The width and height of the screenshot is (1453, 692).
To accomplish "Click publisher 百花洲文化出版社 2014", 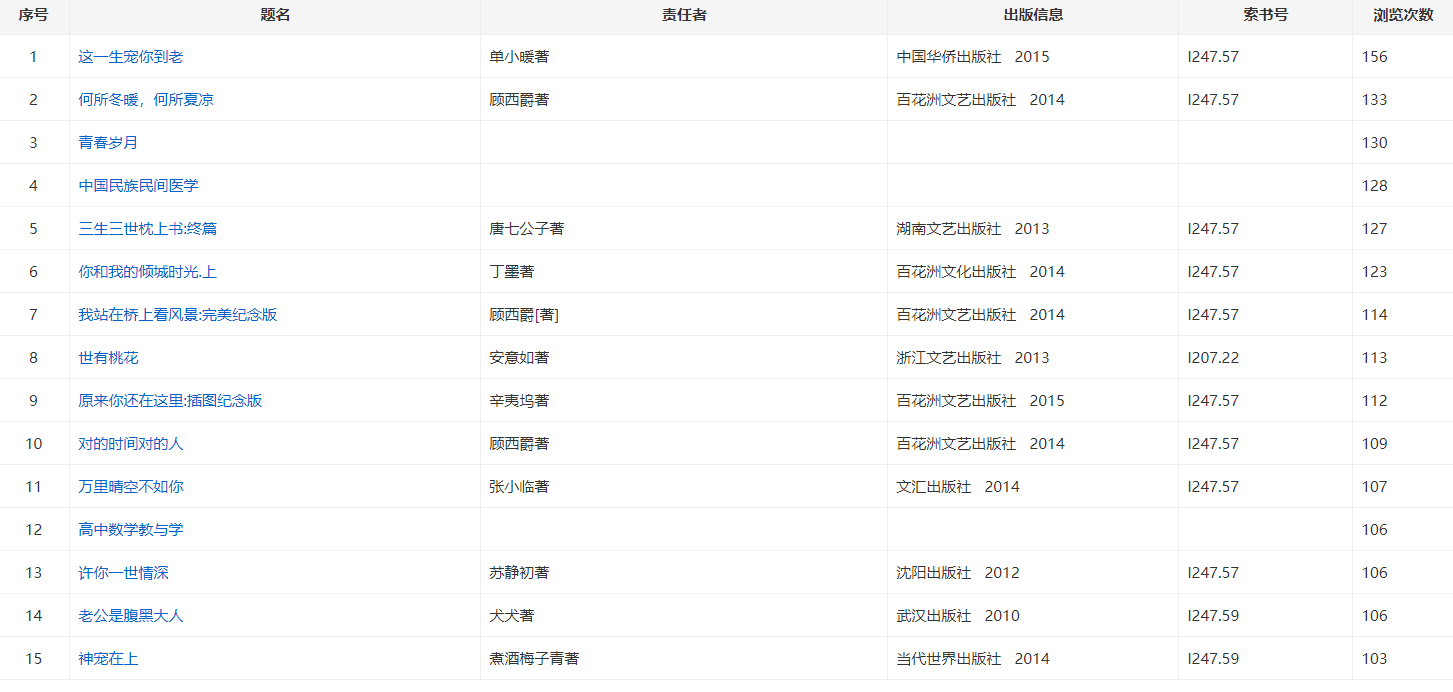I will (x=981, y=272).
